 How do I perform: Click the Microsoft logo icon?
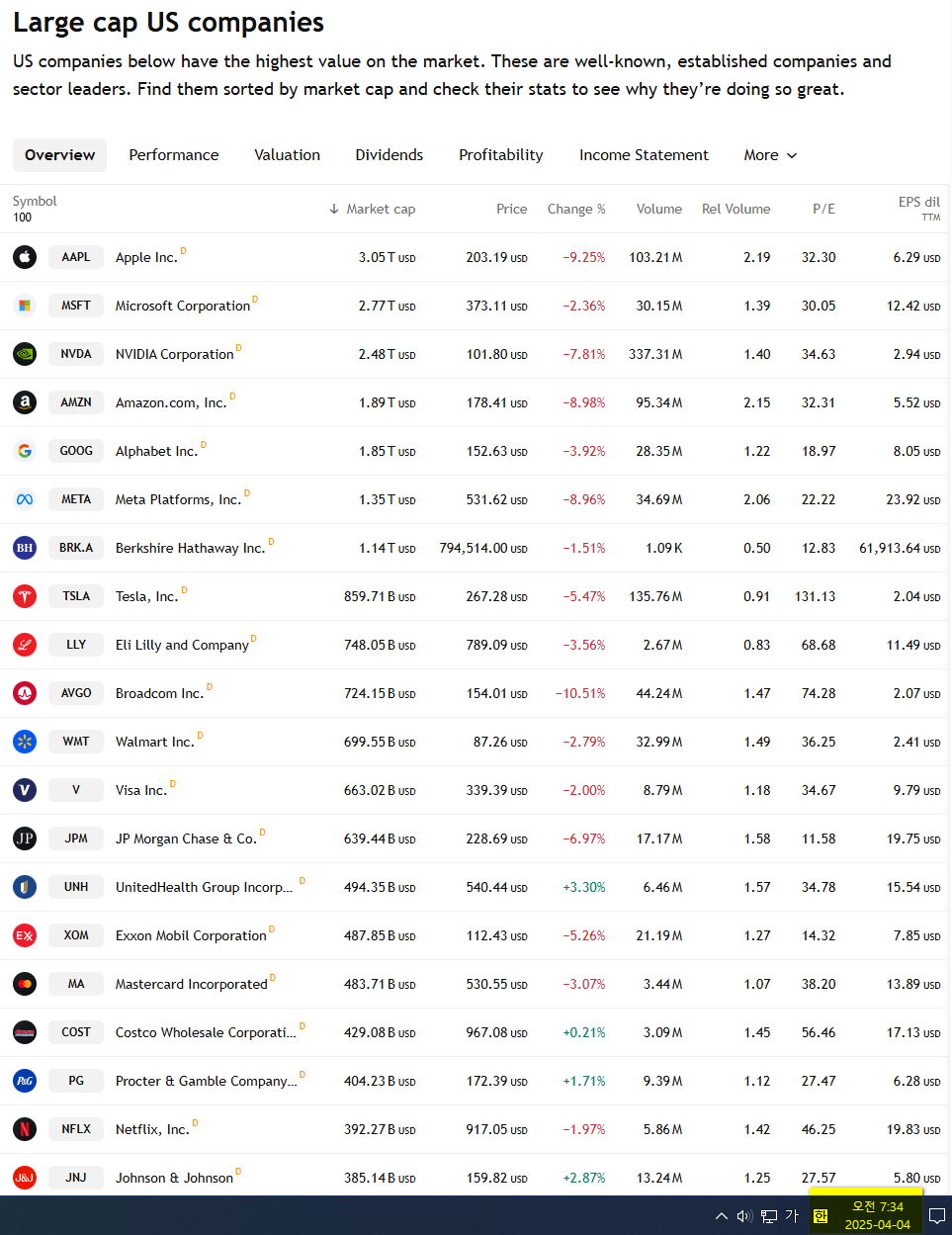25,306
